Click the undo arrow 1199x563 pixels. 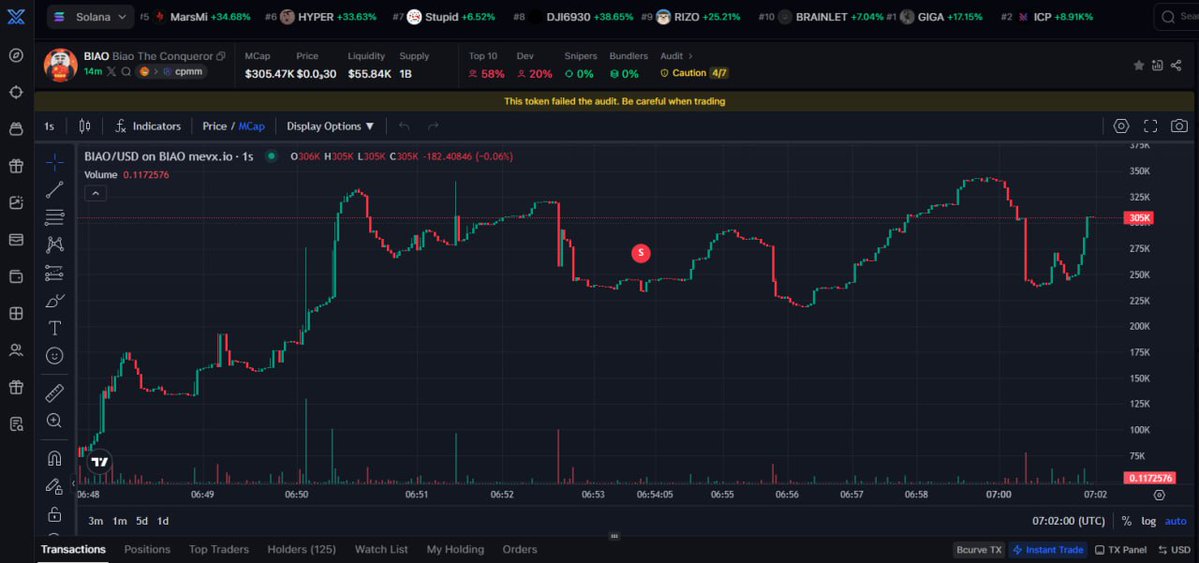(x=405, y=126)
